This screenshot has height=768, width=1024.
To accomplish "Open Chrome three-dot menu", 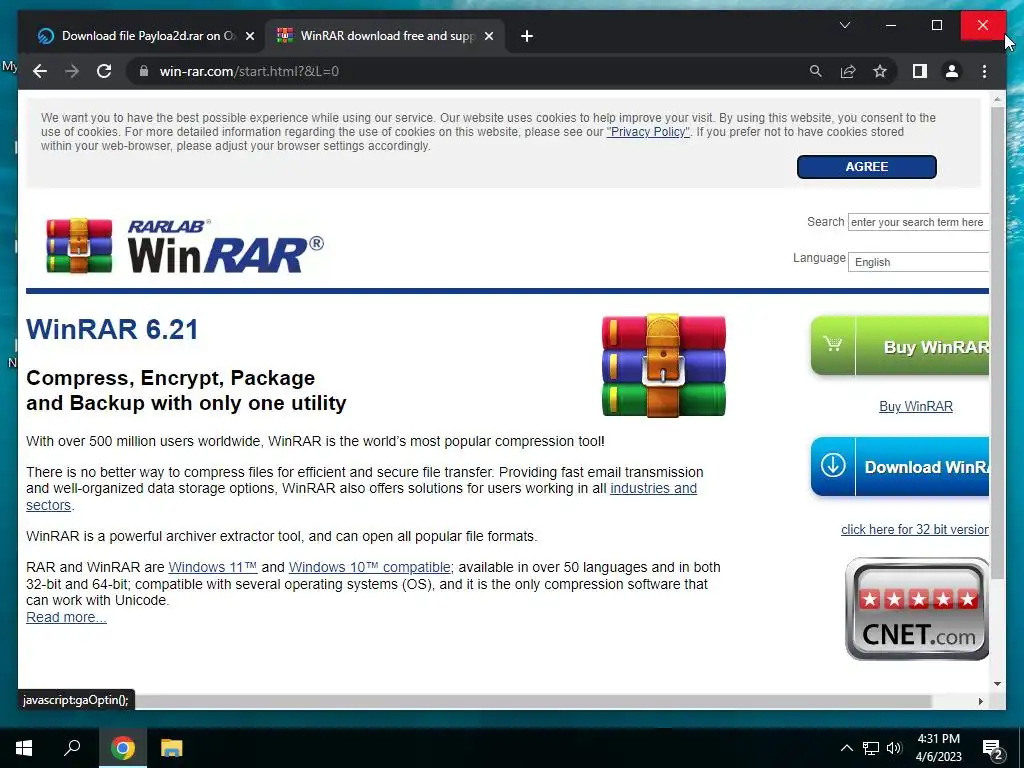I will coord(984,71).
